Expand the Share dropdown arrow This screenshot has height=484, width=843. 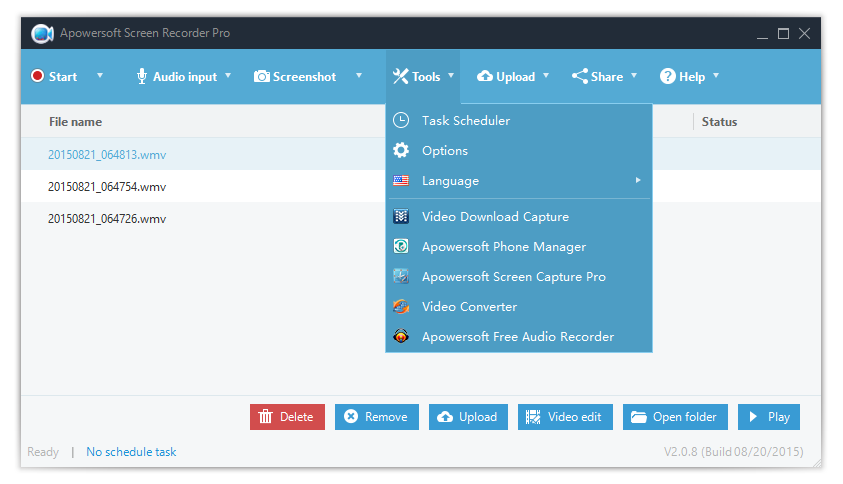click(x=634, y=76)
